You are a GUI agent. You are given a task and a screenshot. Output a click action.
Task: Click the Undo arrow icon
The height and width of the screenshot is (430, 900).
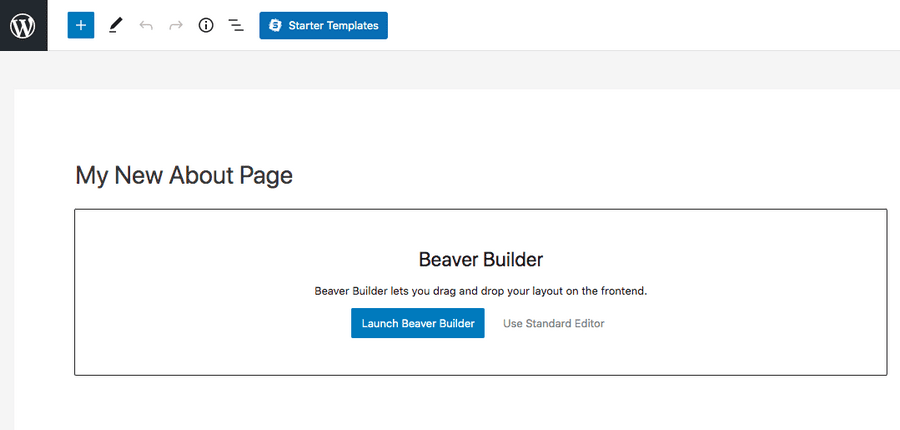146,25
